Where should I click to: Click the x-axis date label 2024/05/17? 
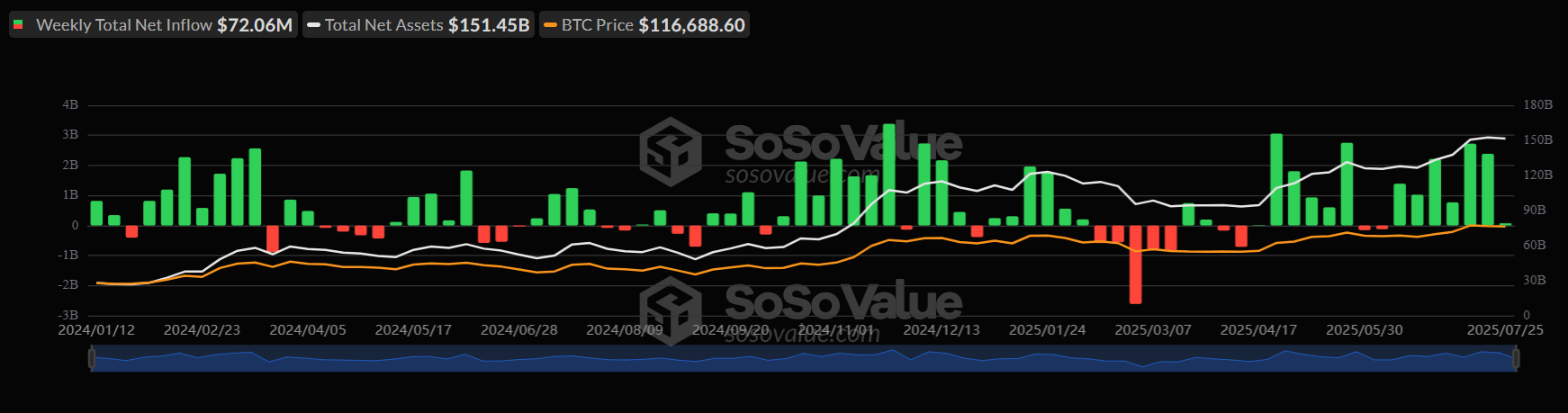tap(413, 330)
